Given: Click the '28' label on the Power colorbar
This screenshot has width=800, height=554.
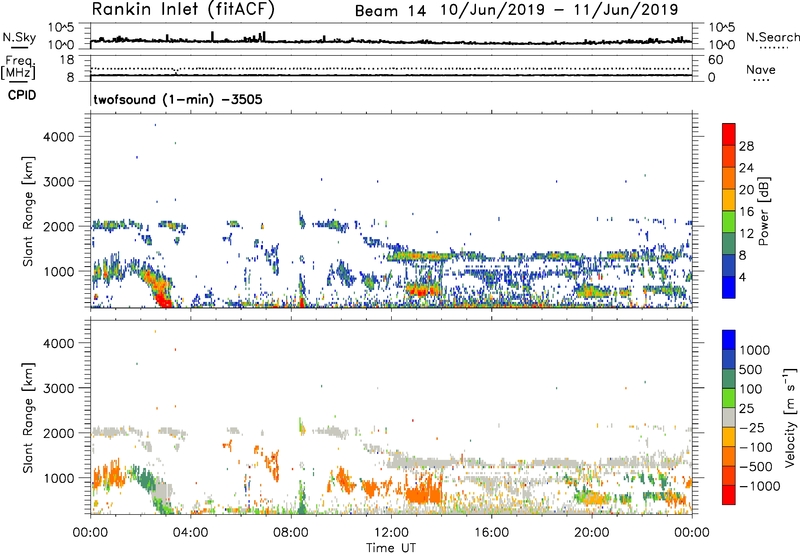Looking at the screenshot, I should (x=746, y=146).
